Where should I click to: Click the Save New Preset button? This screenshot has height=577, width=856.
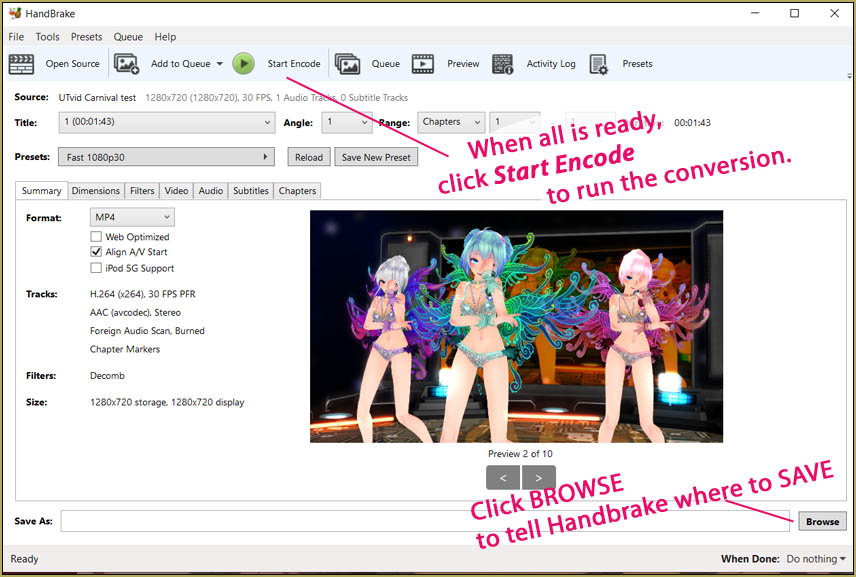pyautogui.click(x=376, y=157)
